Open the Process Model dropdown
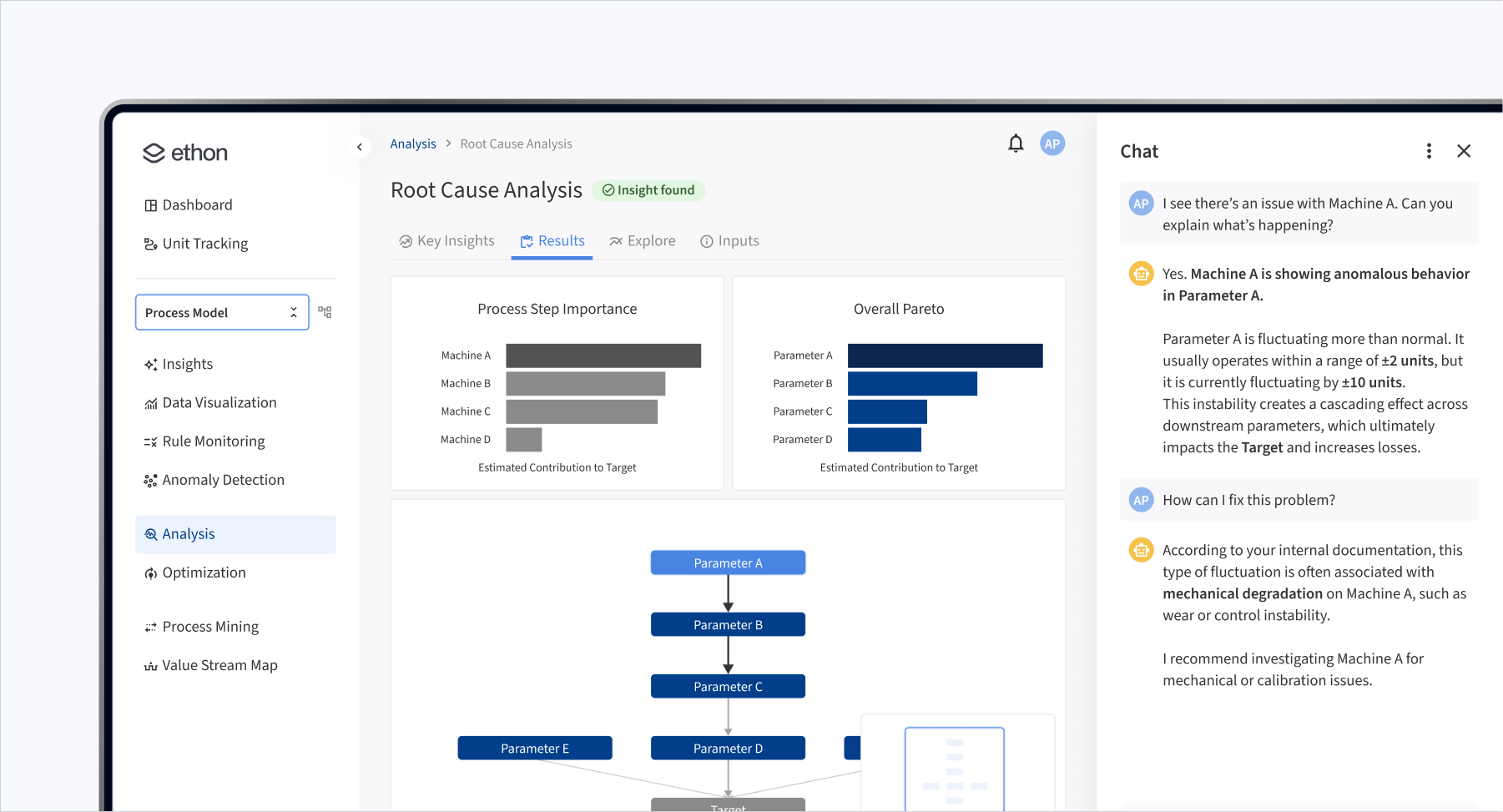 pos(222,311)
